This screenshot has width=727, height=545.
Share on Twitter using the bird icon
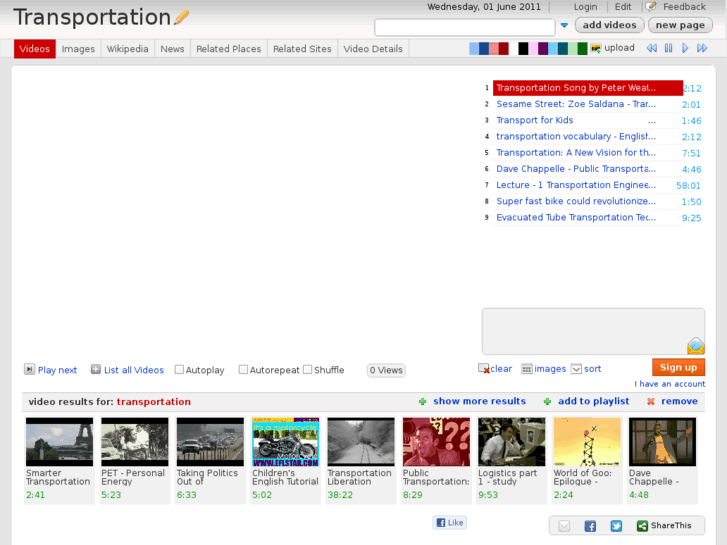point(616,526)
